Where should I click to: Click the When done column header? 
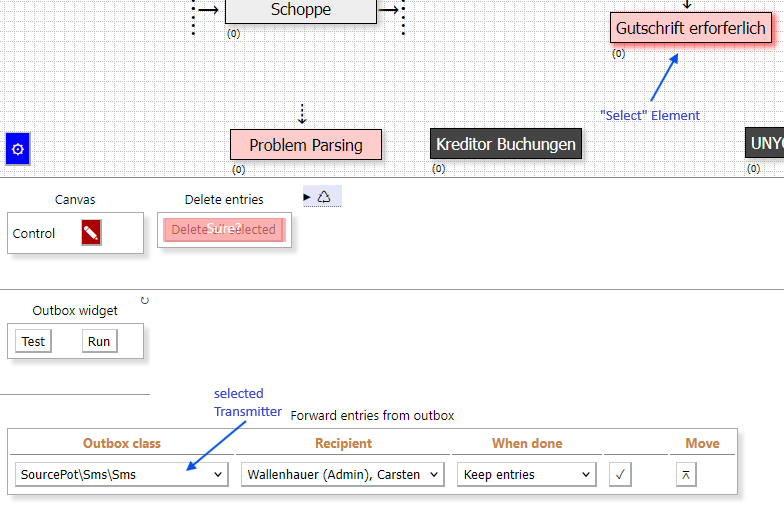(527, 443)
